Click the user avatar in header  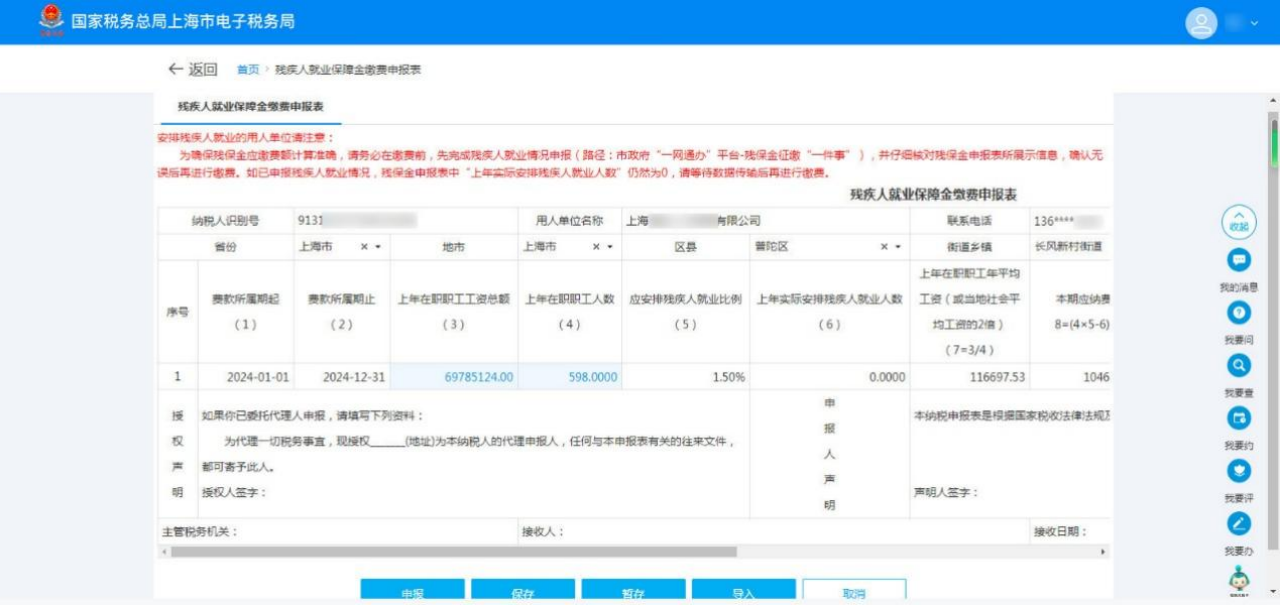click(x=1201, y=23)
